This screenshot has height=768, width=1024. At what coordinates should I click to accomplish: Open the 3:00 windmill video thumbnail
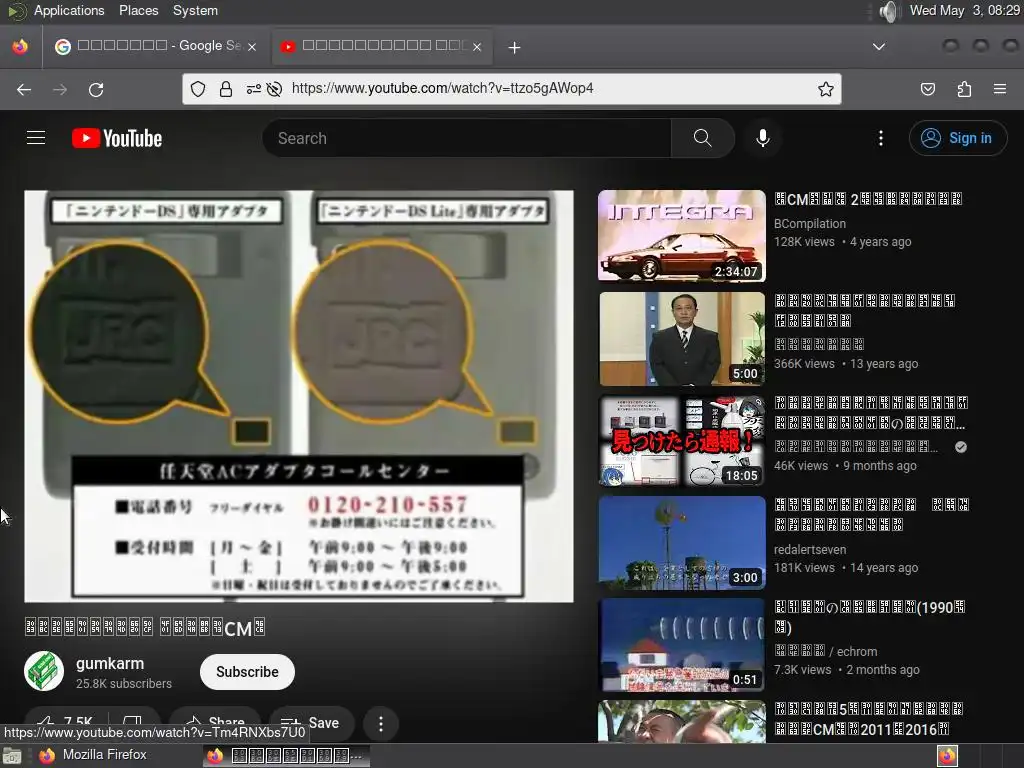682,542
